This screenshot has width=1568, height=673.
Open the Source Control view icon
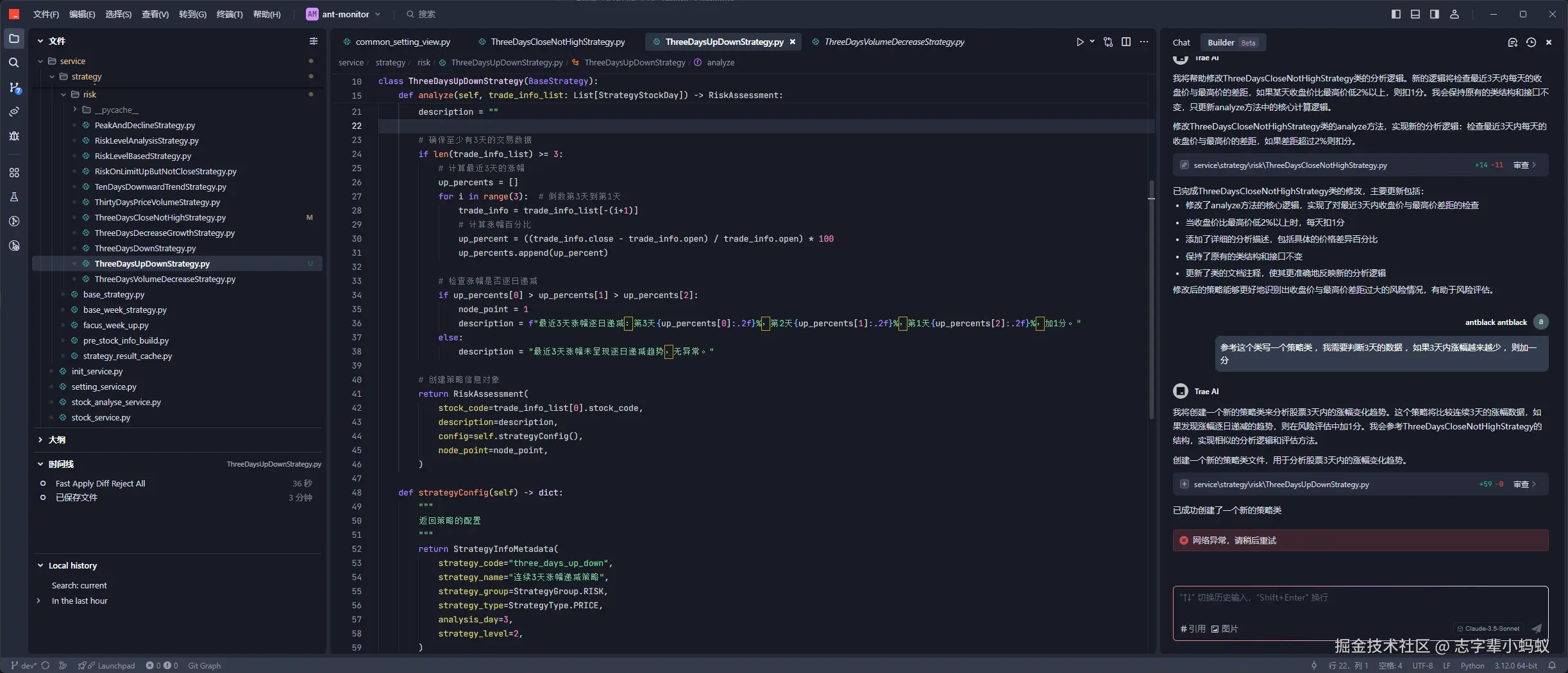point(14,87)
